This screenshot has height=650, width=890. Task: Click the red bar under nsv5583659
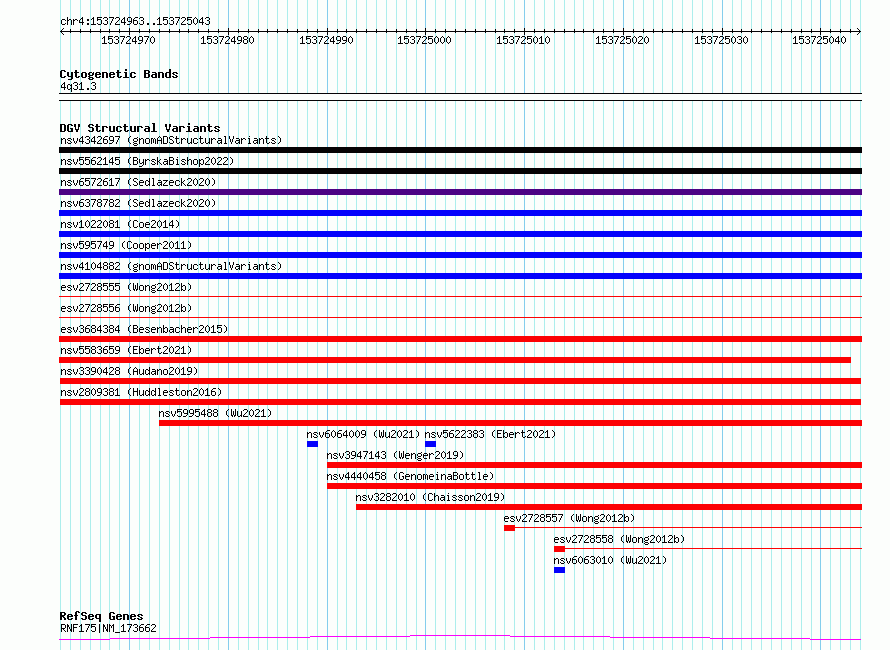coord(455,360)
